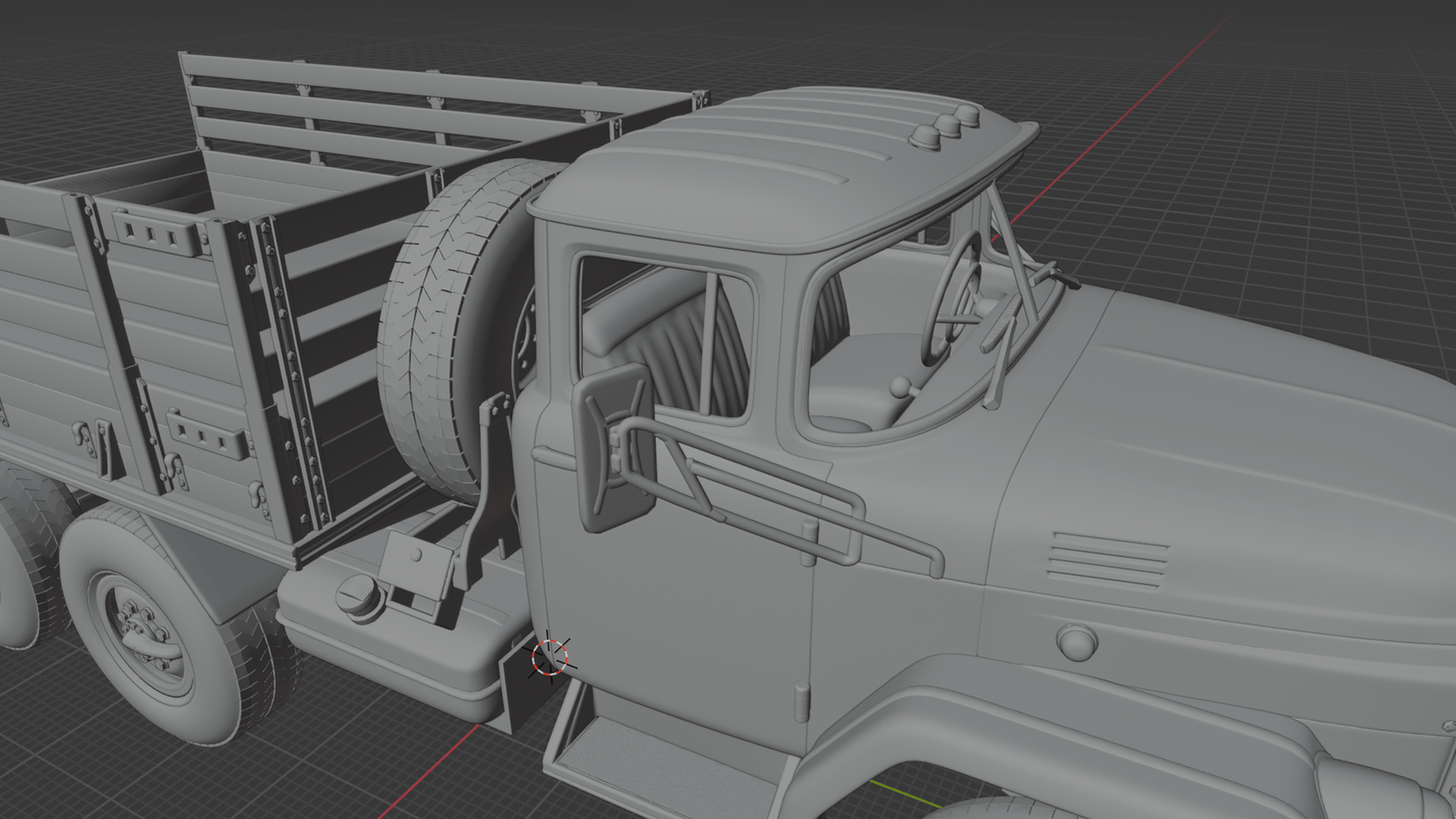Select the steering wheel inside the cab

pyautogui.click(x=951, y=297)
